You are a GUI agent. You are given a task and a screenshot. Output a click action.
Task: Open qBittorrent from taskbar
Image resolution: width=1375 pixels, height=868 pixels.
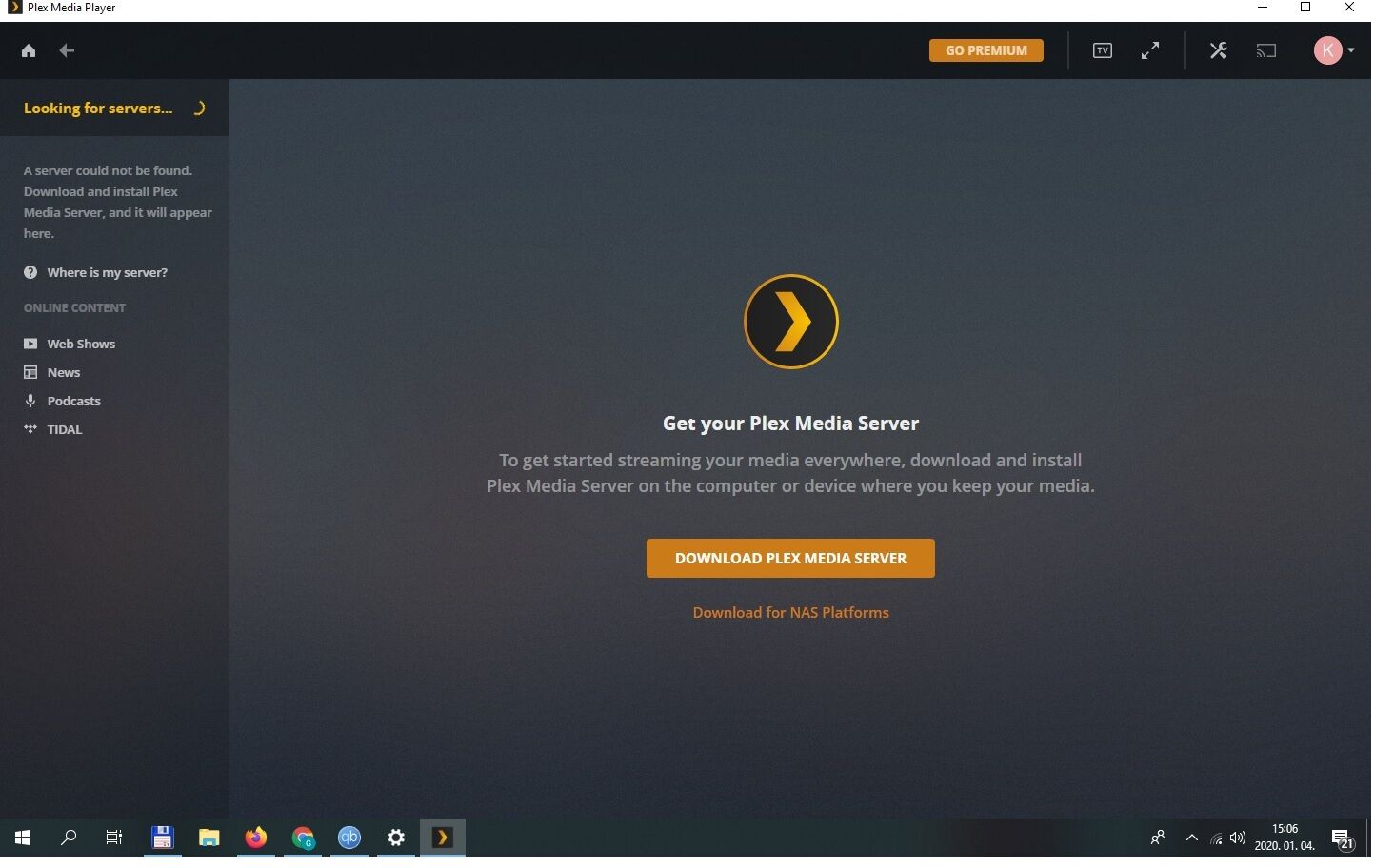pos(350,839)
